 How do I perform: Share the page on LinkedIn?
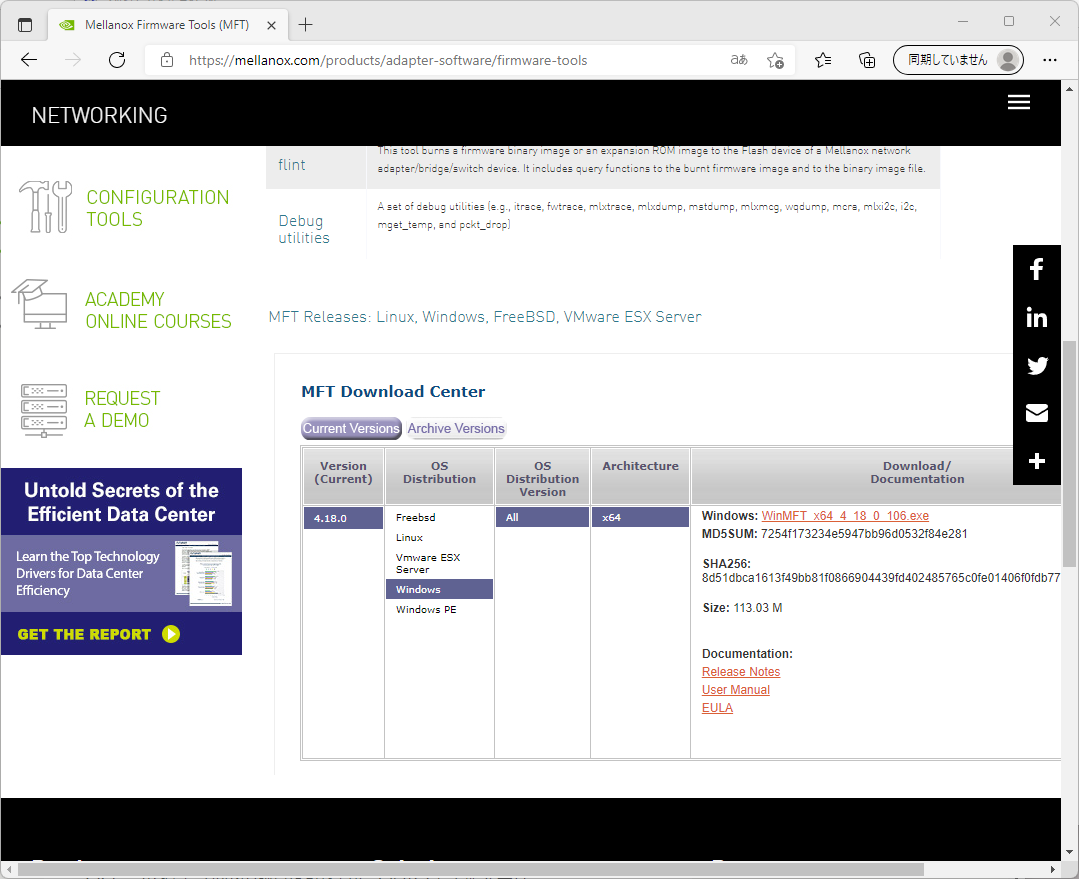pos(1036,317)
